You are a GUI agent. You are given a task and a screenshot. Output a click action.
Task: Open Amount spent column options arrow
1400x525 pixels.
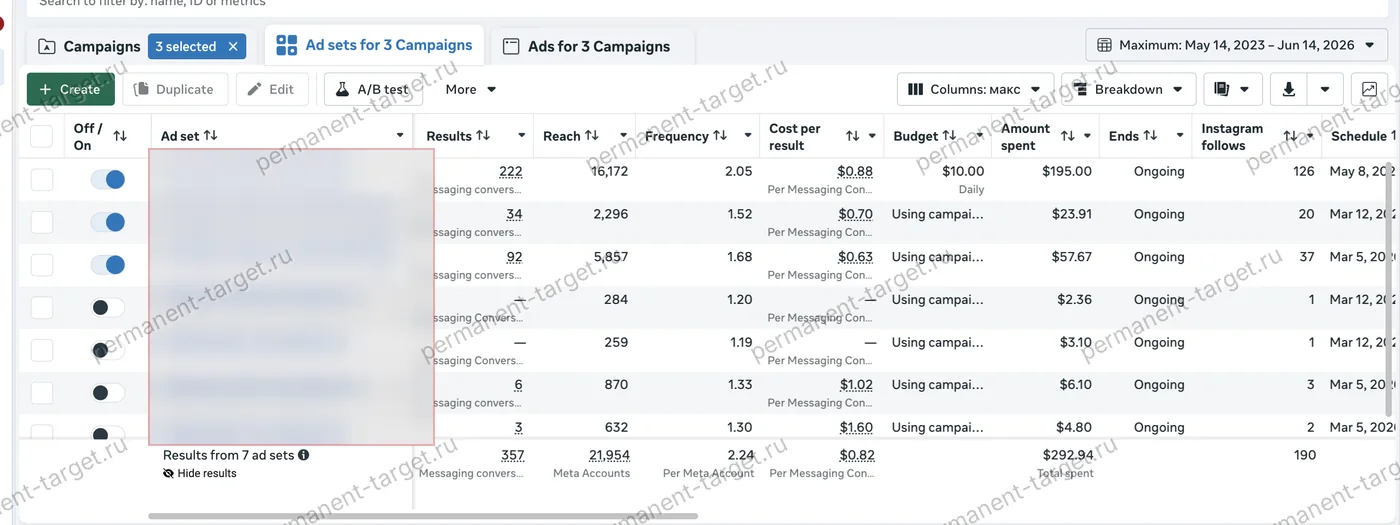point(1087,136)
